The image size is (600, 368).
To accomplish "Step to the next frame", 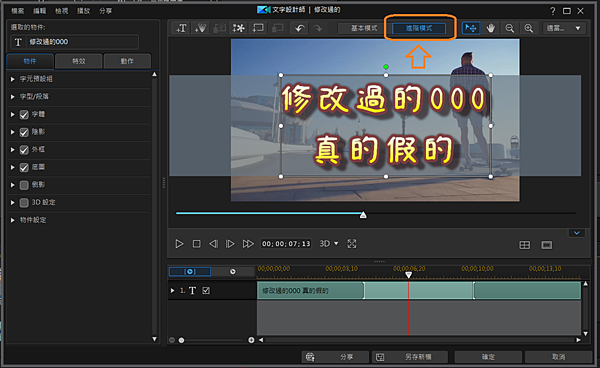I will (230, 244).
